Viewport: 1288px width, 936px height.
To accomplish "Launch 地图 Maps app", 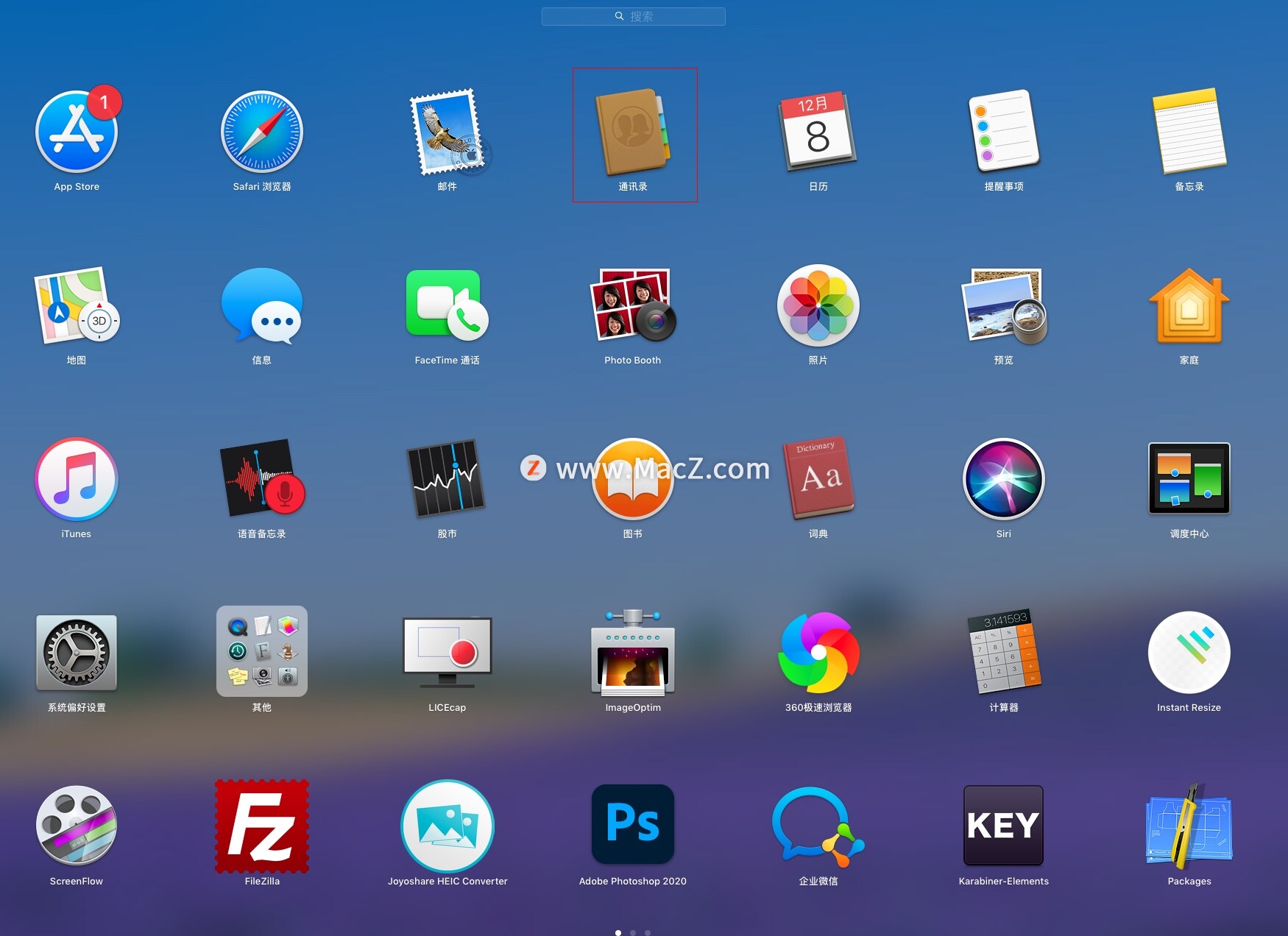I will click(x=77, y=306).
